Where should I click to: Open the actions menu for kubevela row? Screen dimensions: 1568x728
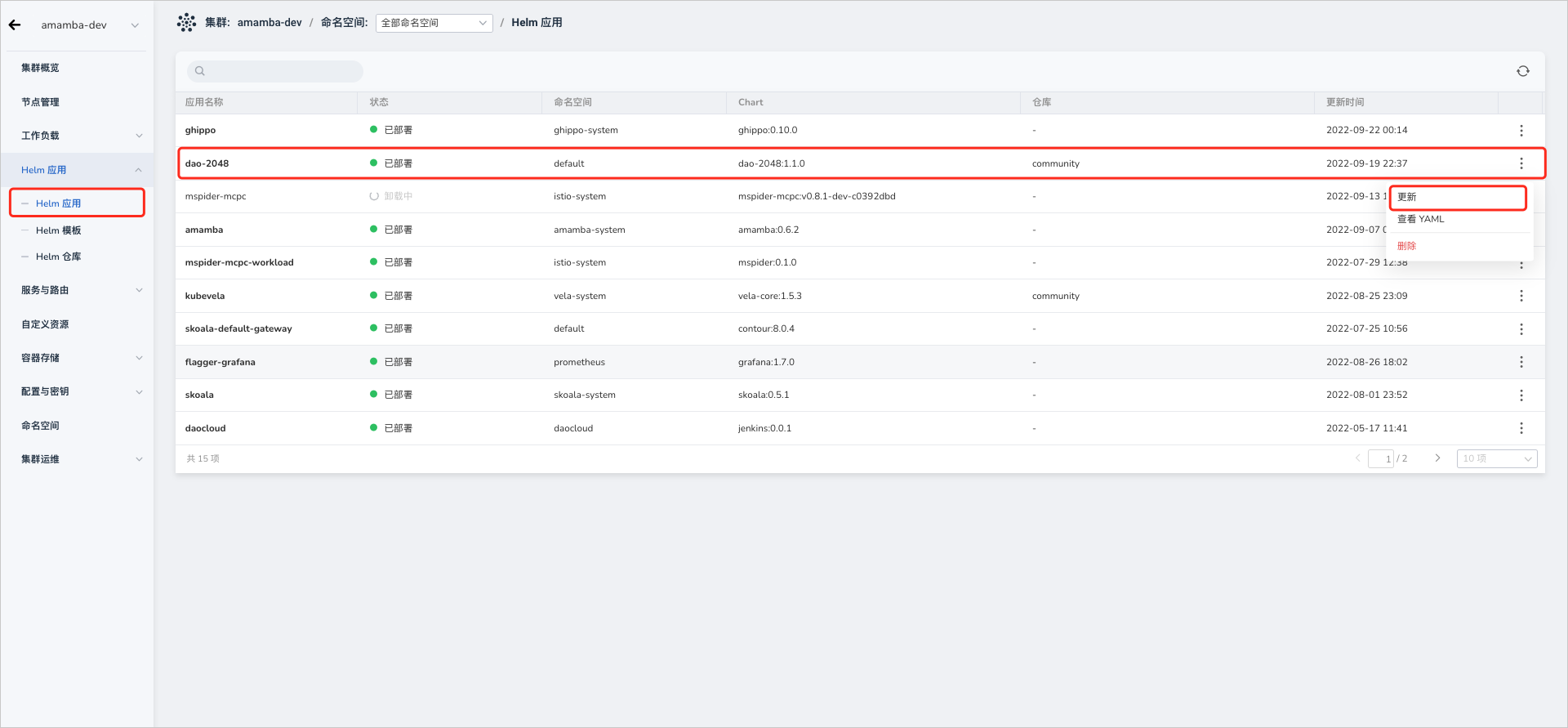coord(1521,296)
